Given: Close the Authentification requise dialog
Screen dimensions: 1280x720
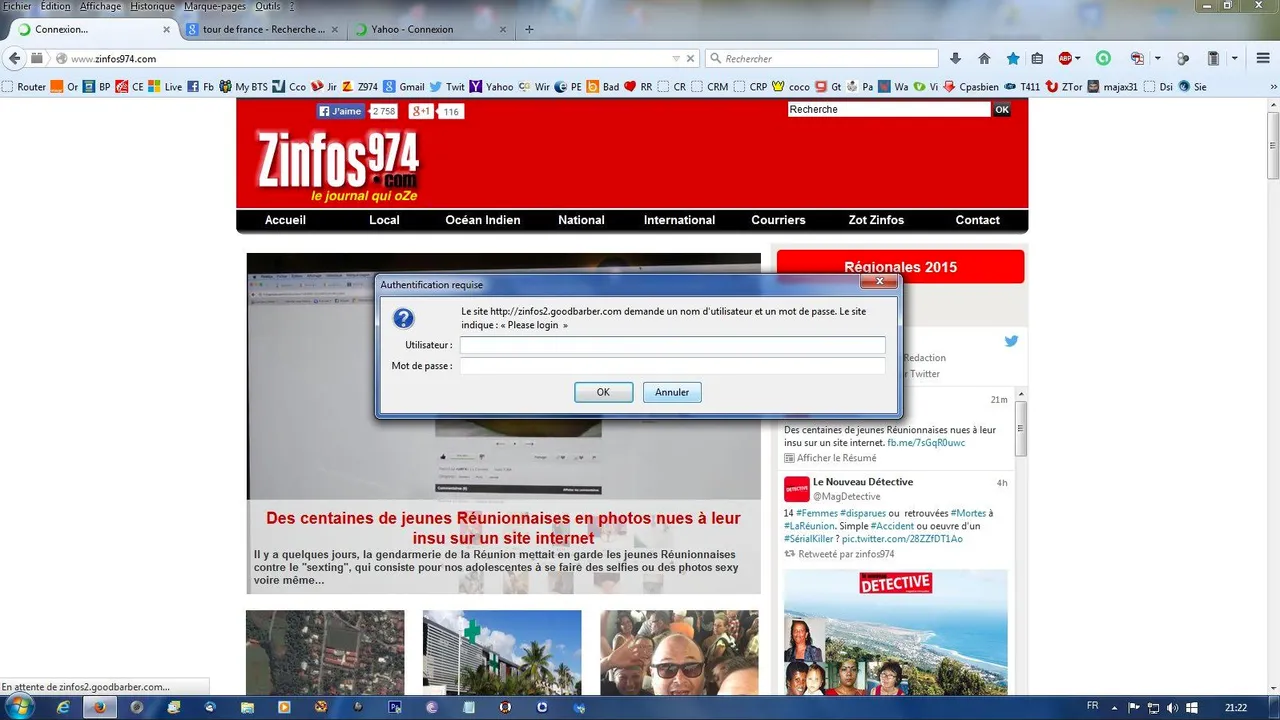Looking at the screenshot, I should pos(879,282).
